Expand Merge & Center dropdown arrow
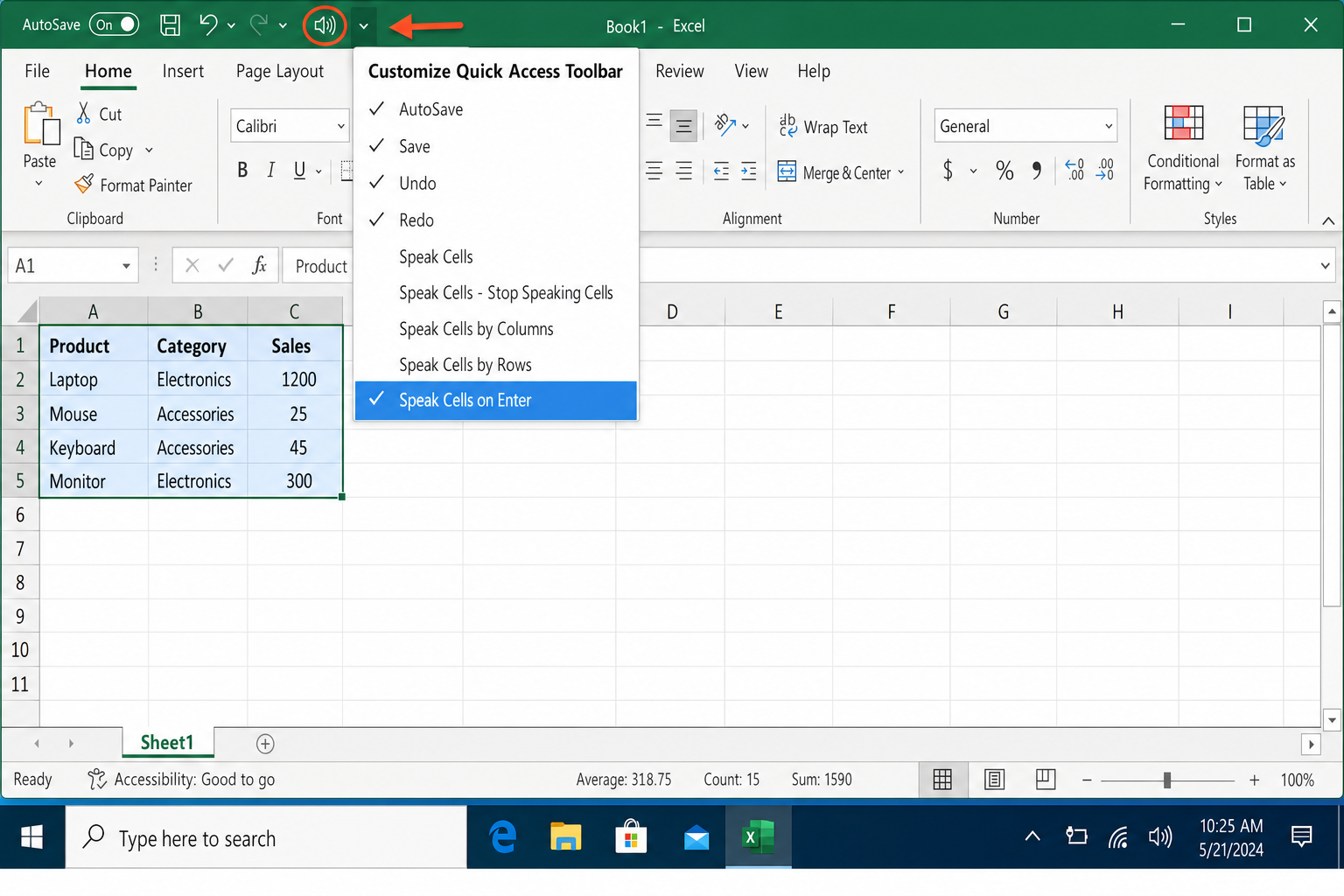The height and width of the screenshot is (896, 1344). point(901,172)
